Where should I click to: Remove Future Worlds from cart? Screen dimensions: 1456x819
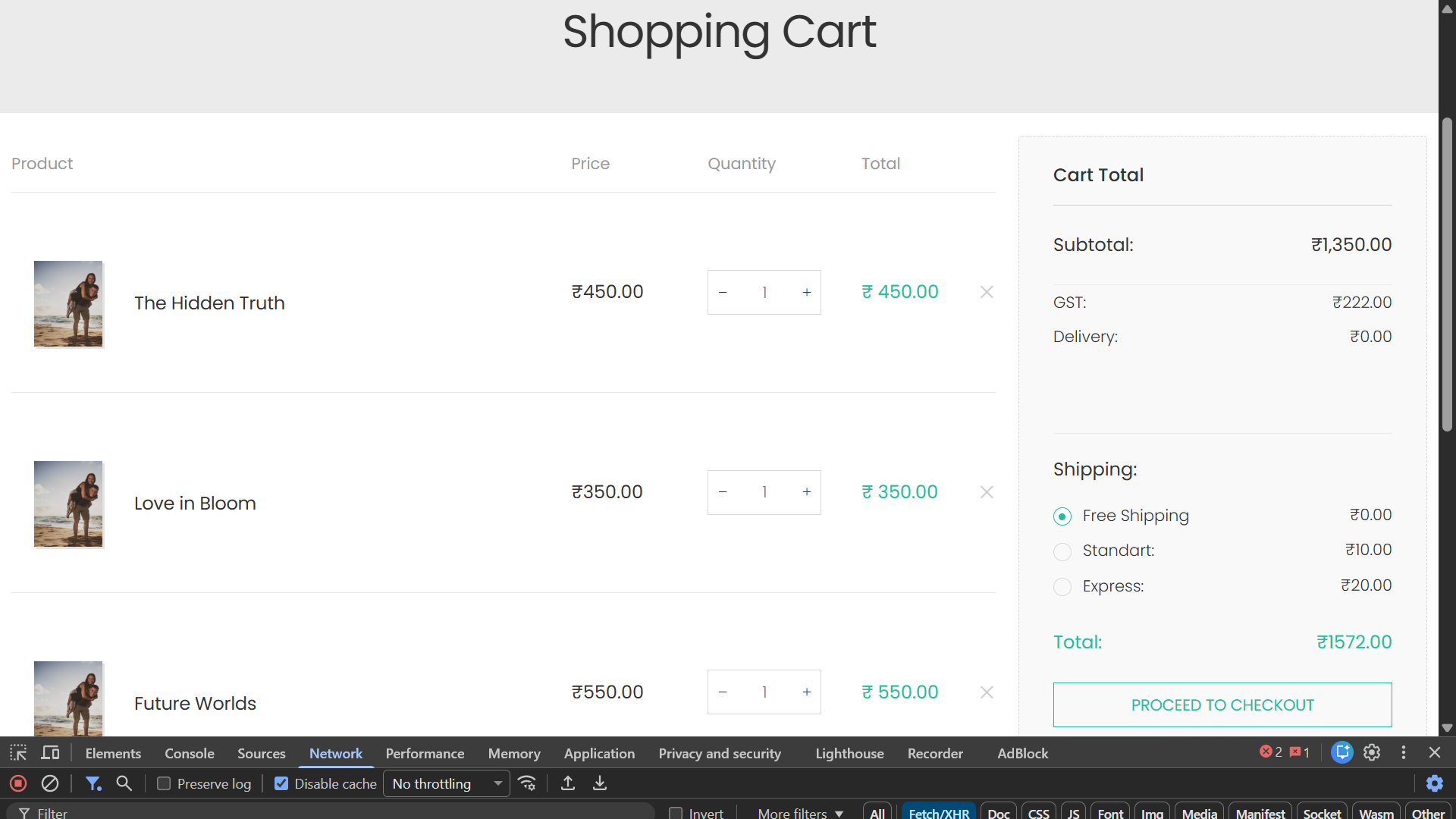[x=987, y=692]
